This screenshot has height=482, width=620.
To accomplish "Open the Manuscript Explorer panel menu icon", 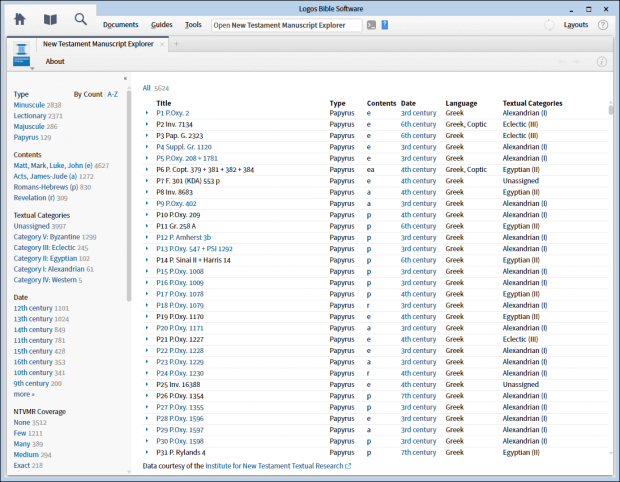I will coord(21,55).
